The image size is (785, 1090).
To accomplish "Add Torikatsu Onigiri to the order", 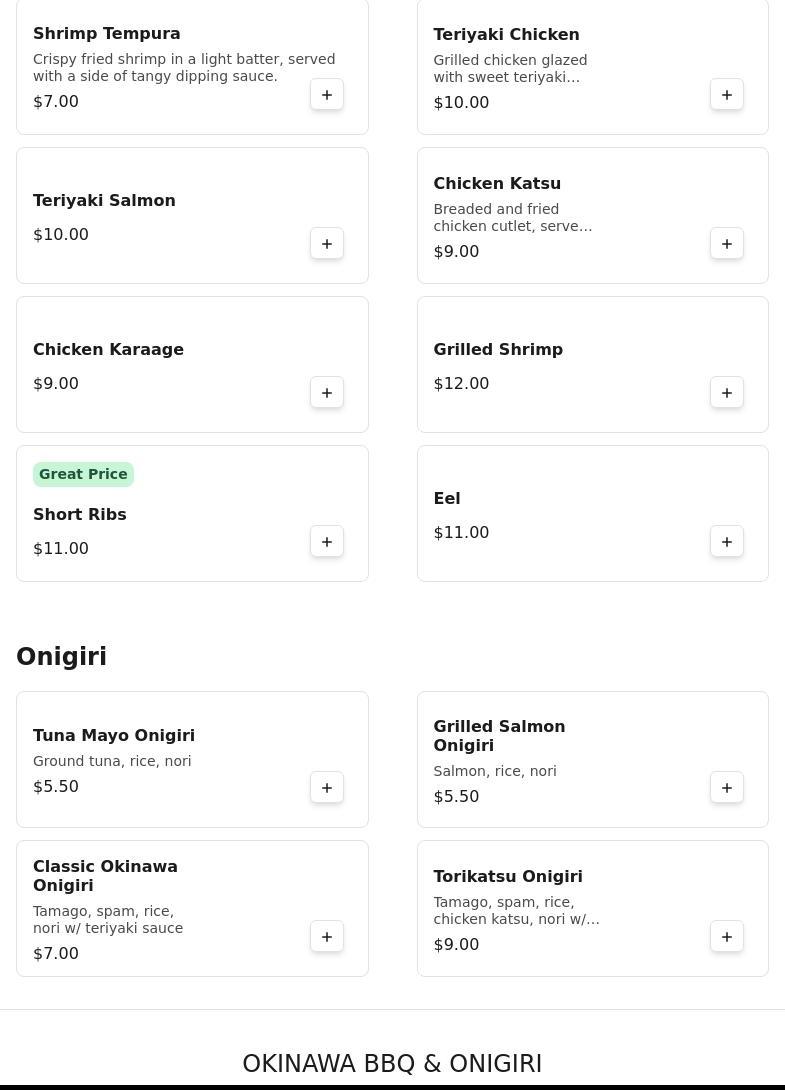I will (727, 937).
